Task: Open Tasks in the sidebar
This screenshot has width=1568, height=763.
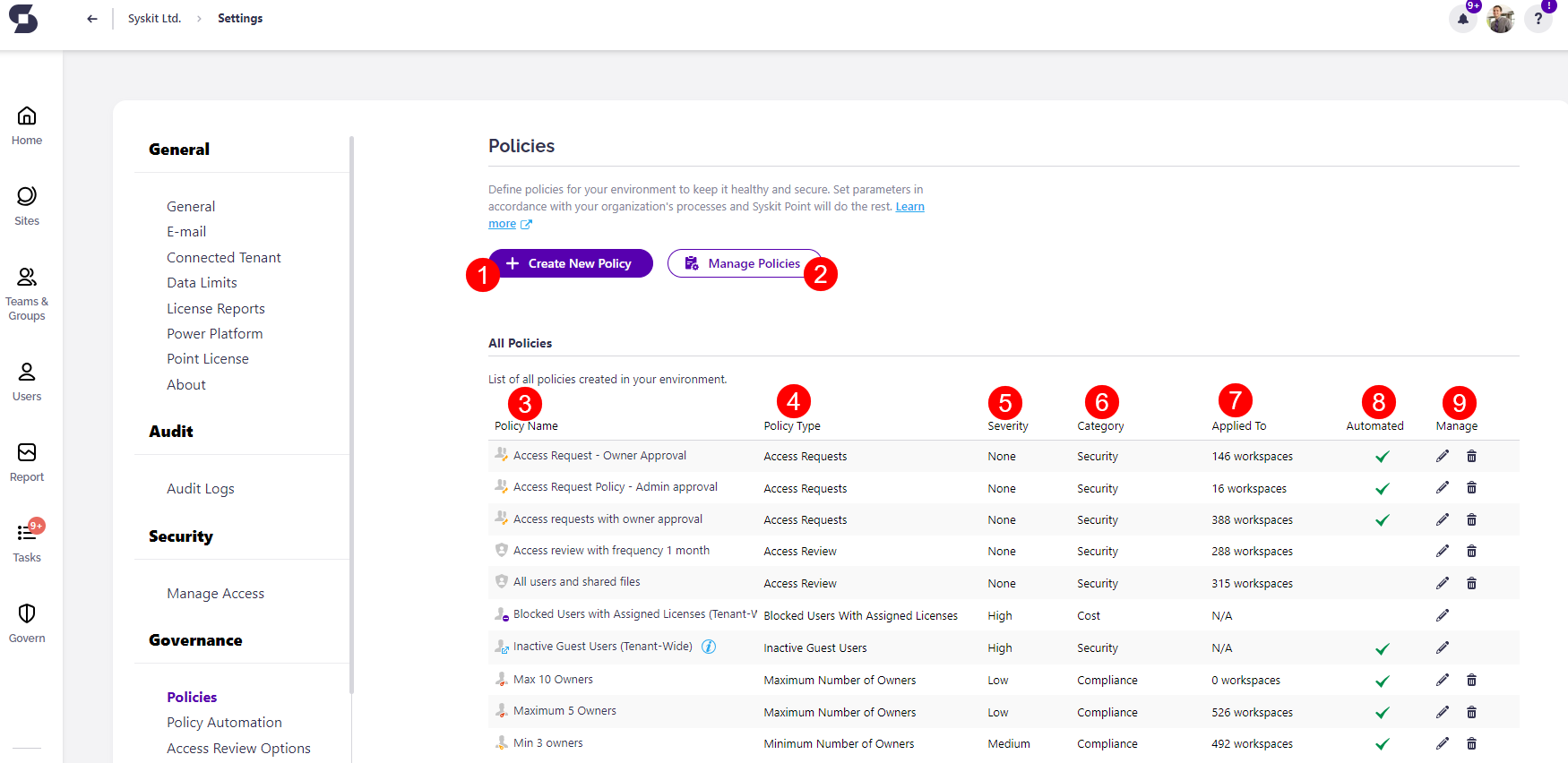Action: pos(27,543)
